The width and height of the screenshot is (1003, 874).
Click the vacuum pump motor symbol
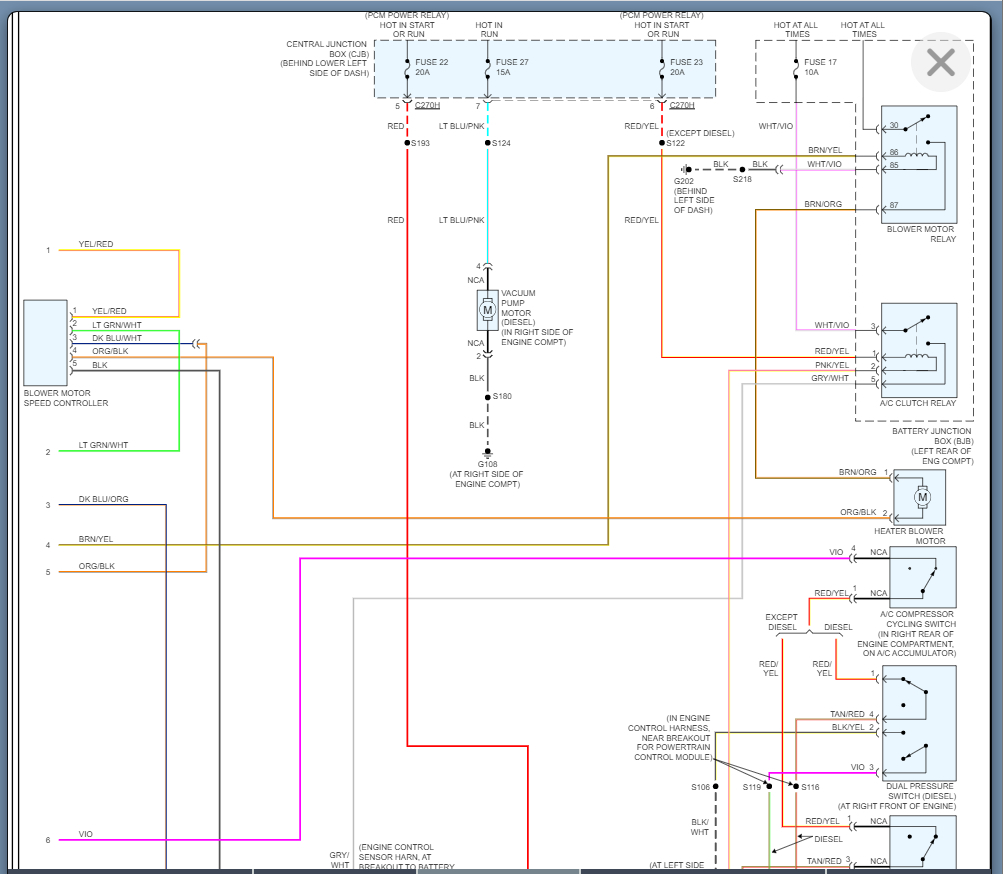pos(488,311)
